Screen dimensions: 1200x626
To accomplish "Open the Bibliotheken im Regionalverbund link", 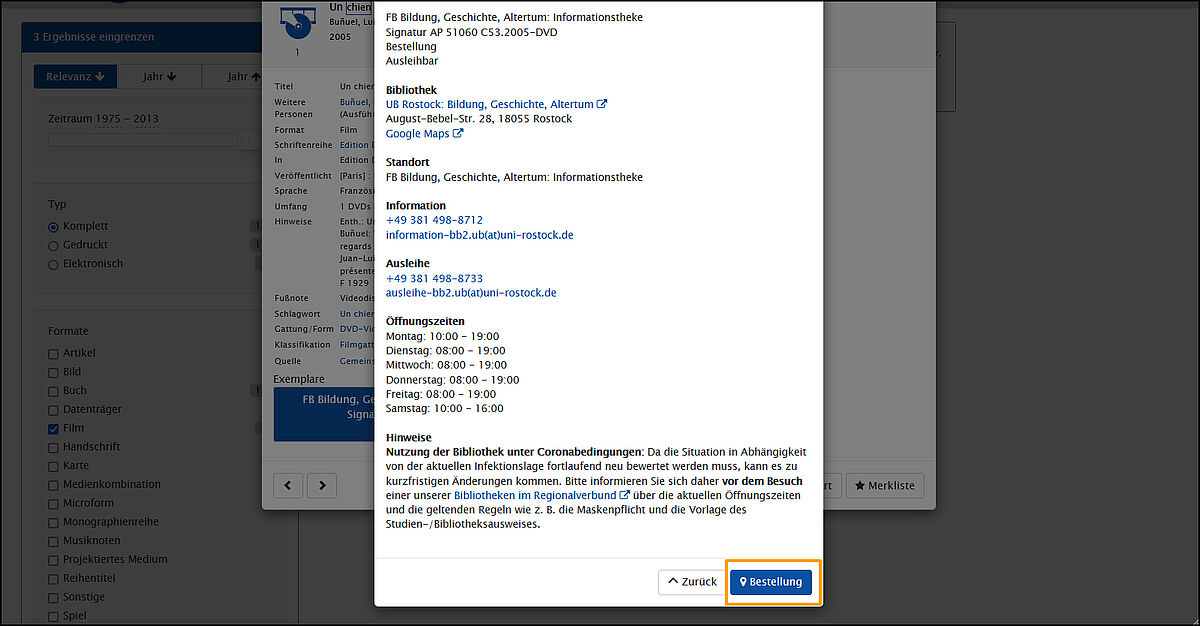I will point(535,495).
